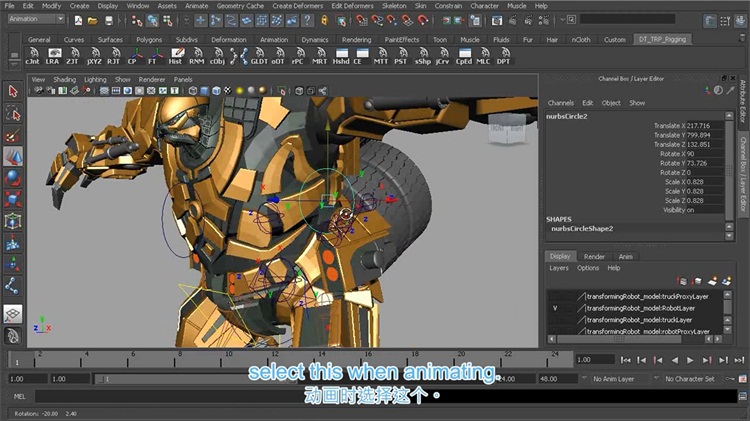Screen dimensions: 750x421
Task: Open the Animation menu set dropdown
Action: click(x=36, y=19)
